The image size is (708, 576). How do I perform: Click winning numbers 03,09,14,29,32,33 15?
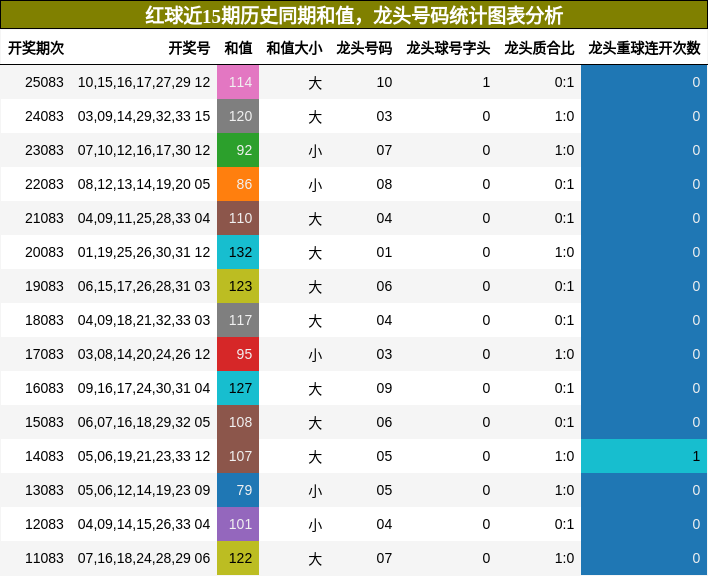pyautogui.click(x=144, y=116)
